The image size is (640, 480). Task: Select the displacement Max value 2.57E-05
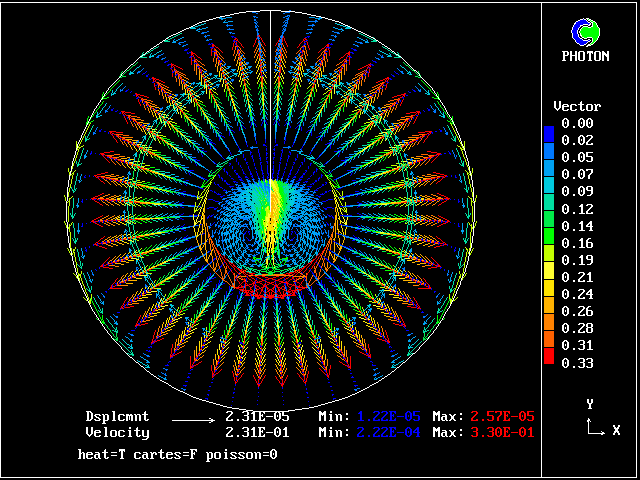500,416
